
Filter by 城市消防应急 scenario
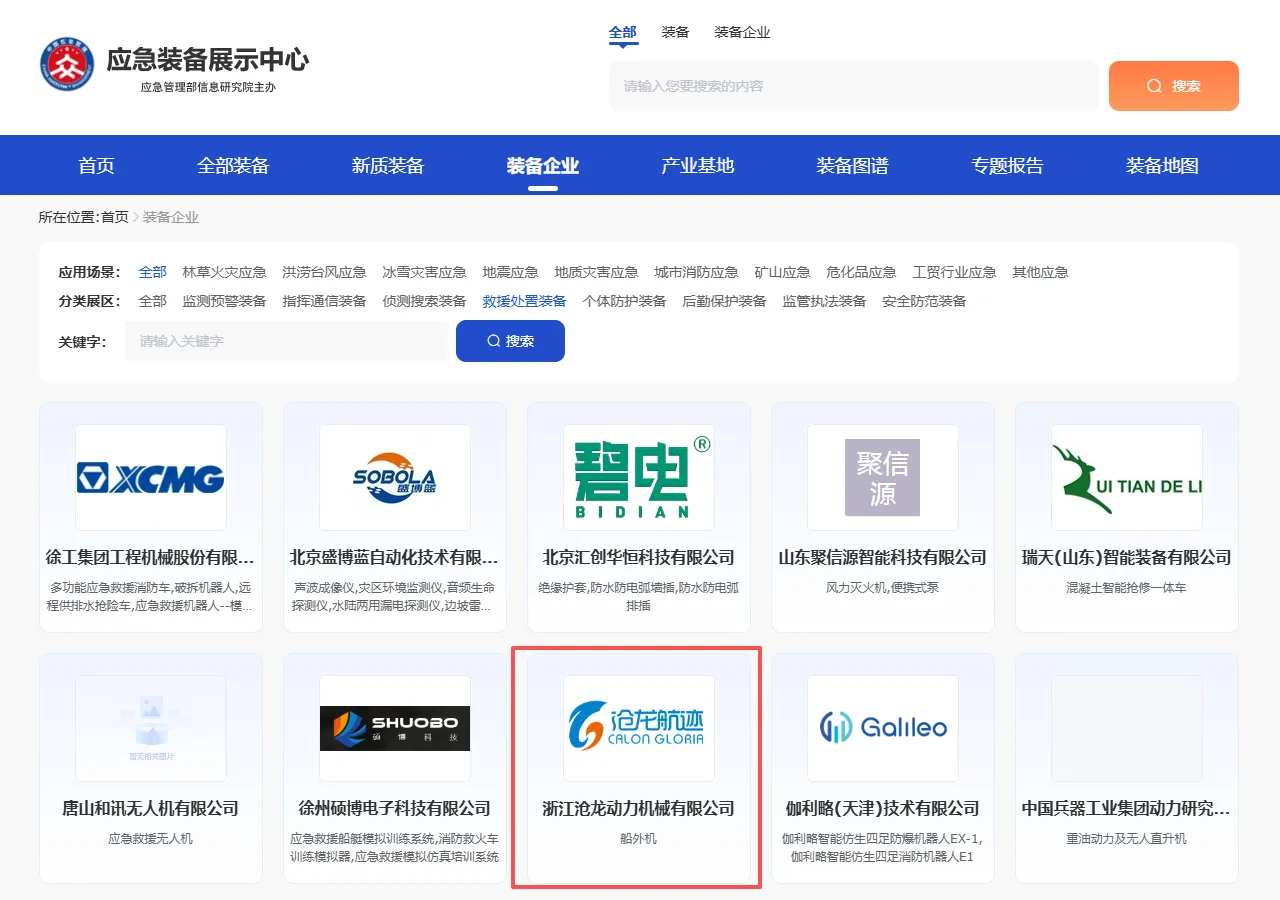[697, 272]
